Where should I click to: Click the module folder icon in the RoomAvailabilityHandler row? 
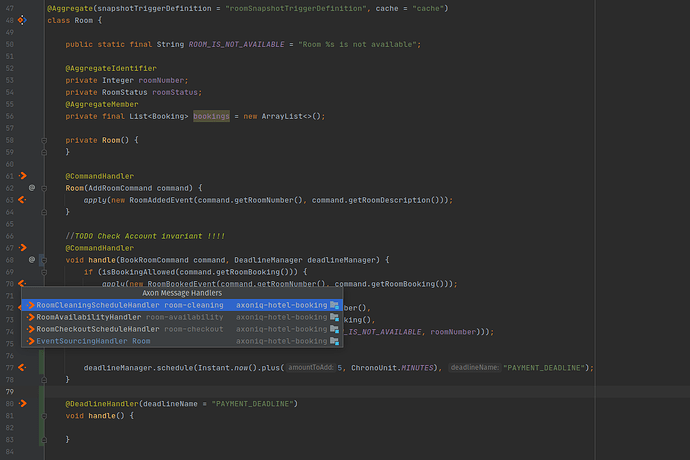click(334, 316)
